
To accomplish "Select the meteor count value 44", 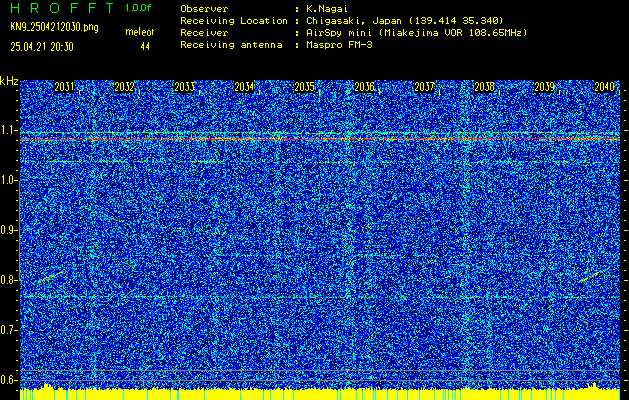I will click(x=145, y=47).
